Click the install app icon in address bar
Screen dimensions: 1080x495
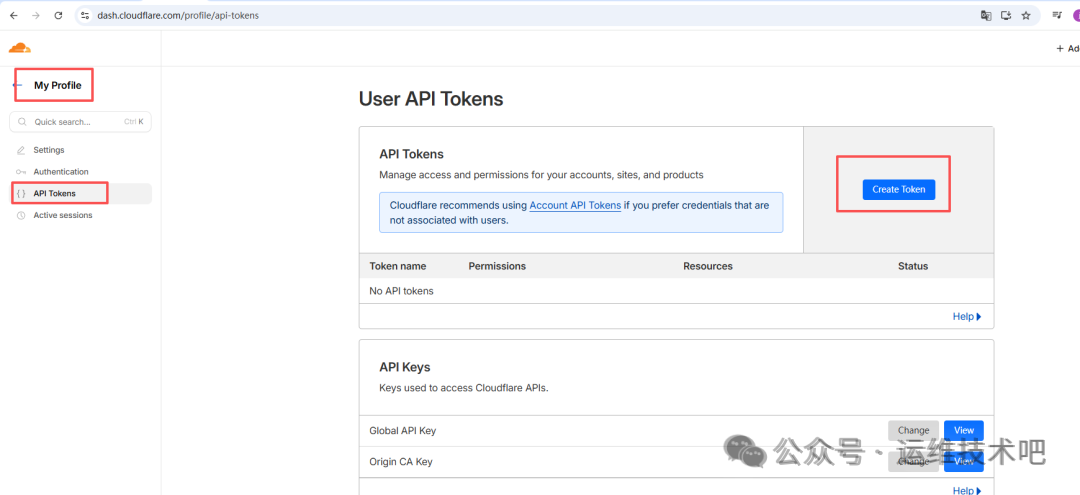point(1006,15)
